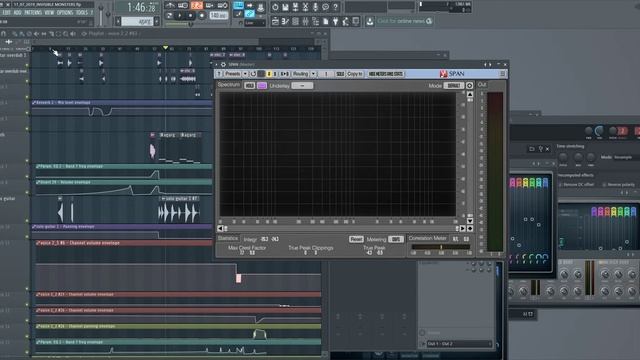Click SPAN Presets button
The height and width of the screenshot is (360, 640).
pyautogui.click(x=233, y=74)
